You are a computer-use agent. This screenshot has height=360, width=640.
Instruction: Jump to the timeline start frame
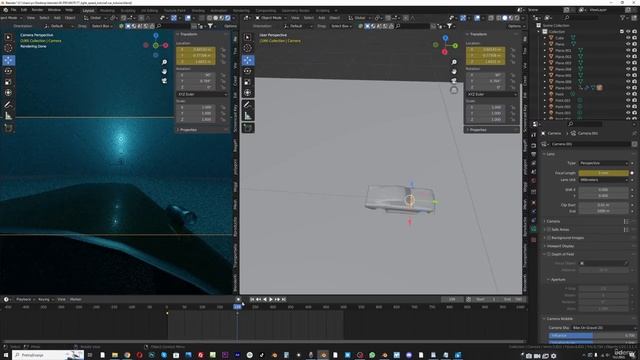pyautogui.click(x=252, y=300)
